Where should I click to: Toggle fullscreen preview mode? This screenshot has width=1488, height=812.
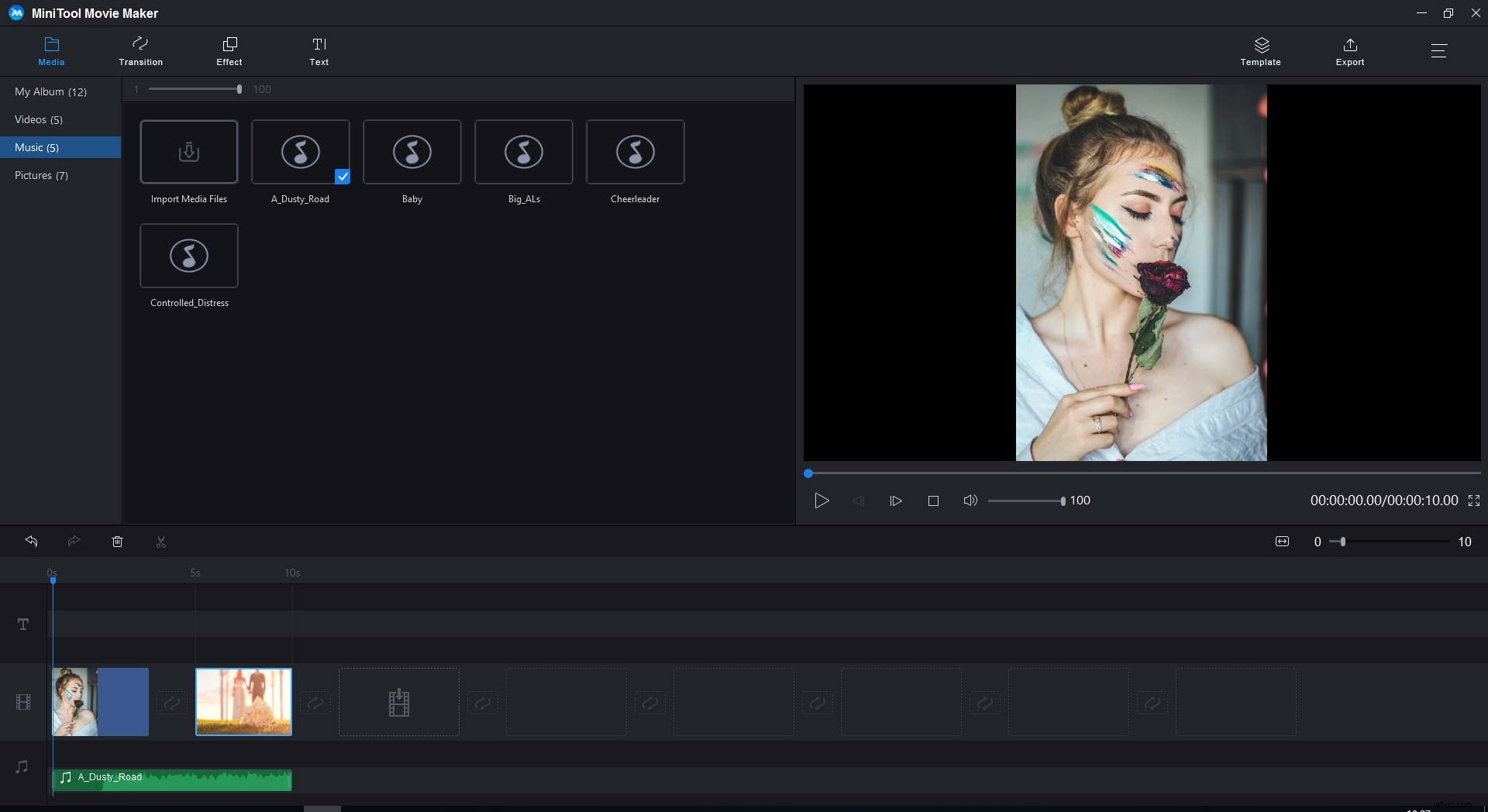point(1473,501)
